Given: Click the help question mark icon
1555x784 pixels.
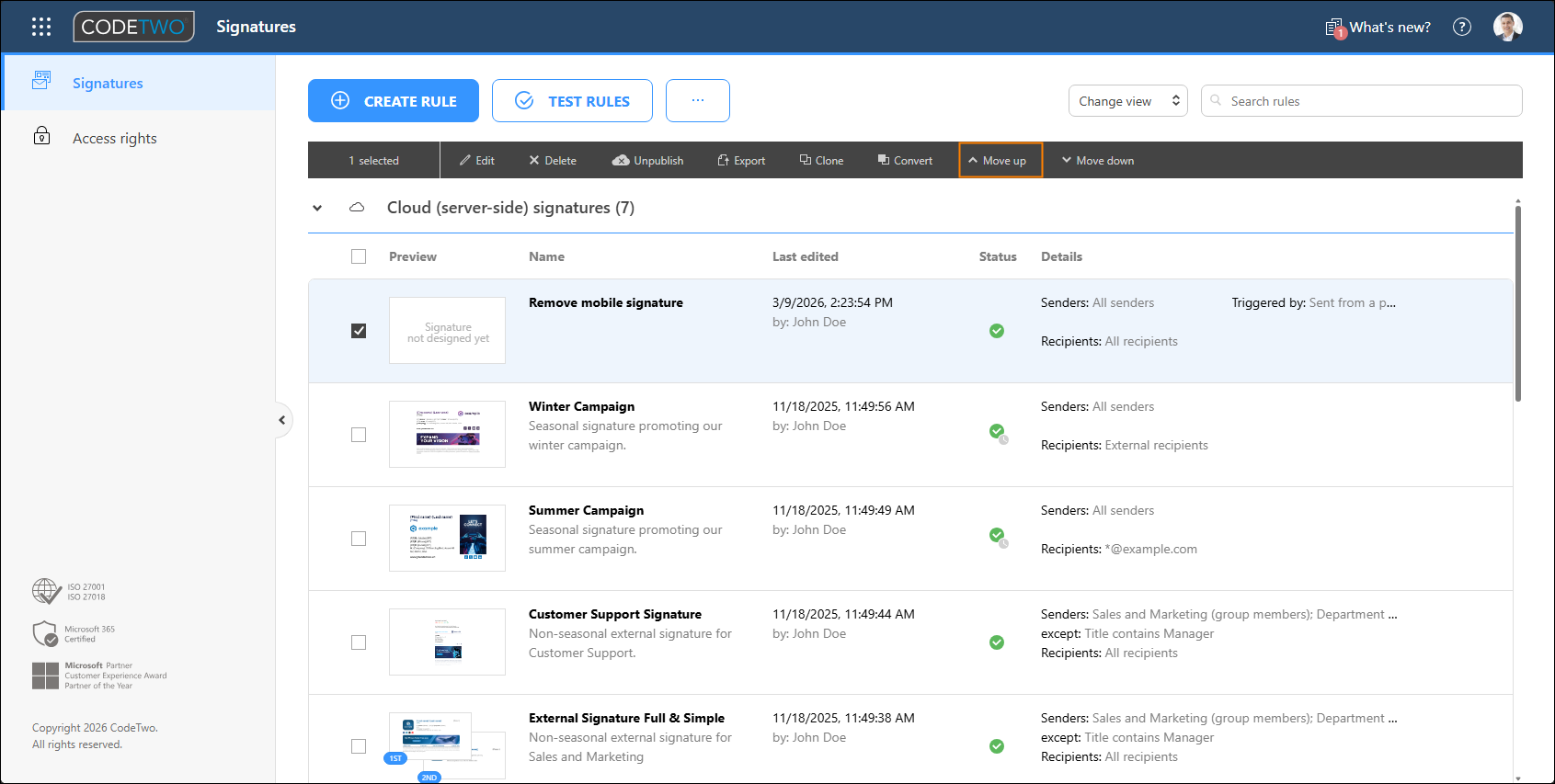Looking at the screenshot, I should (1462, 27).
